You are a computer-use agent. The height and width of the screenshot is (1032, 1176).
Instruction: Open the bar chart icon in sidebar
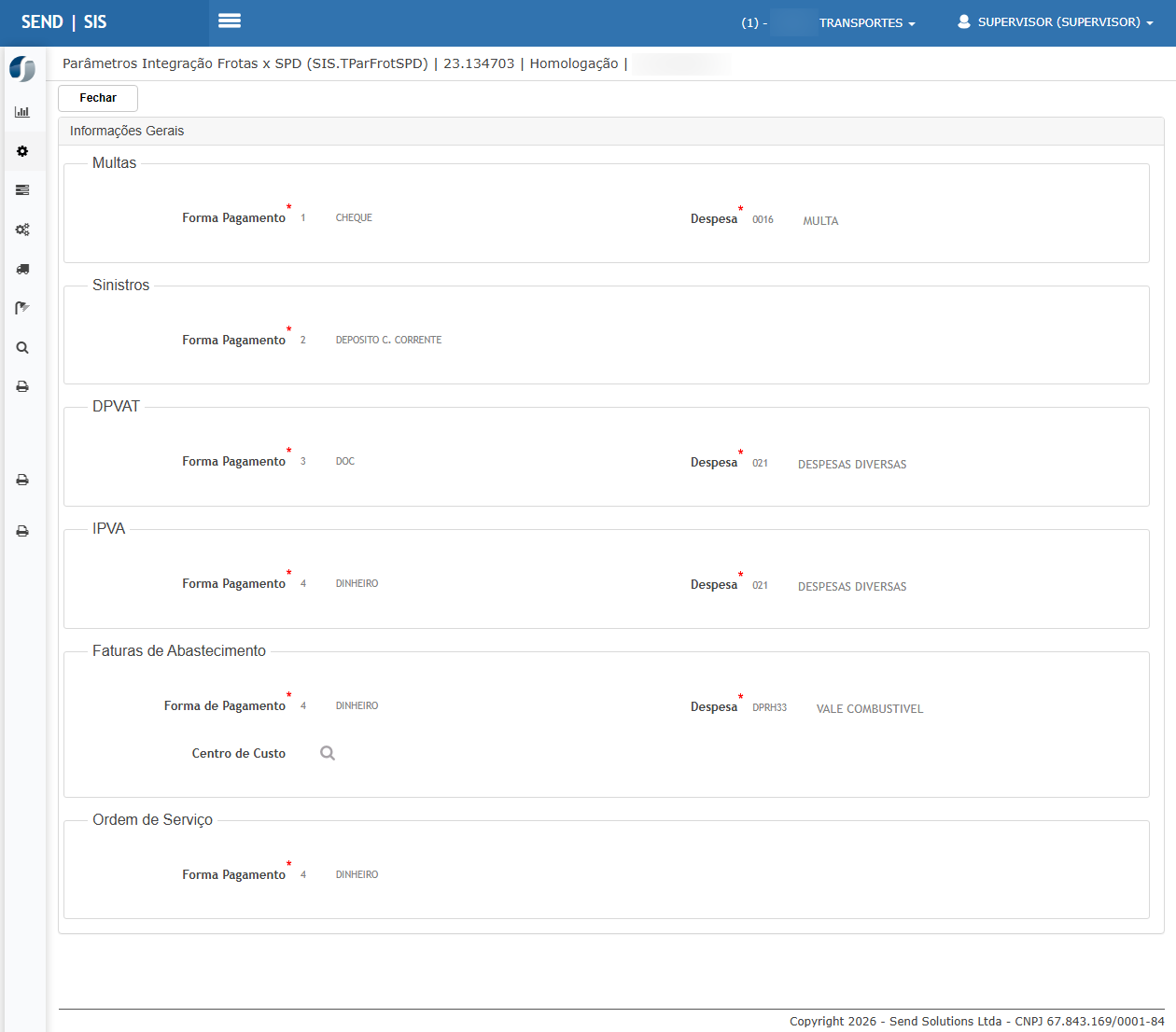[x=22, y=112]
